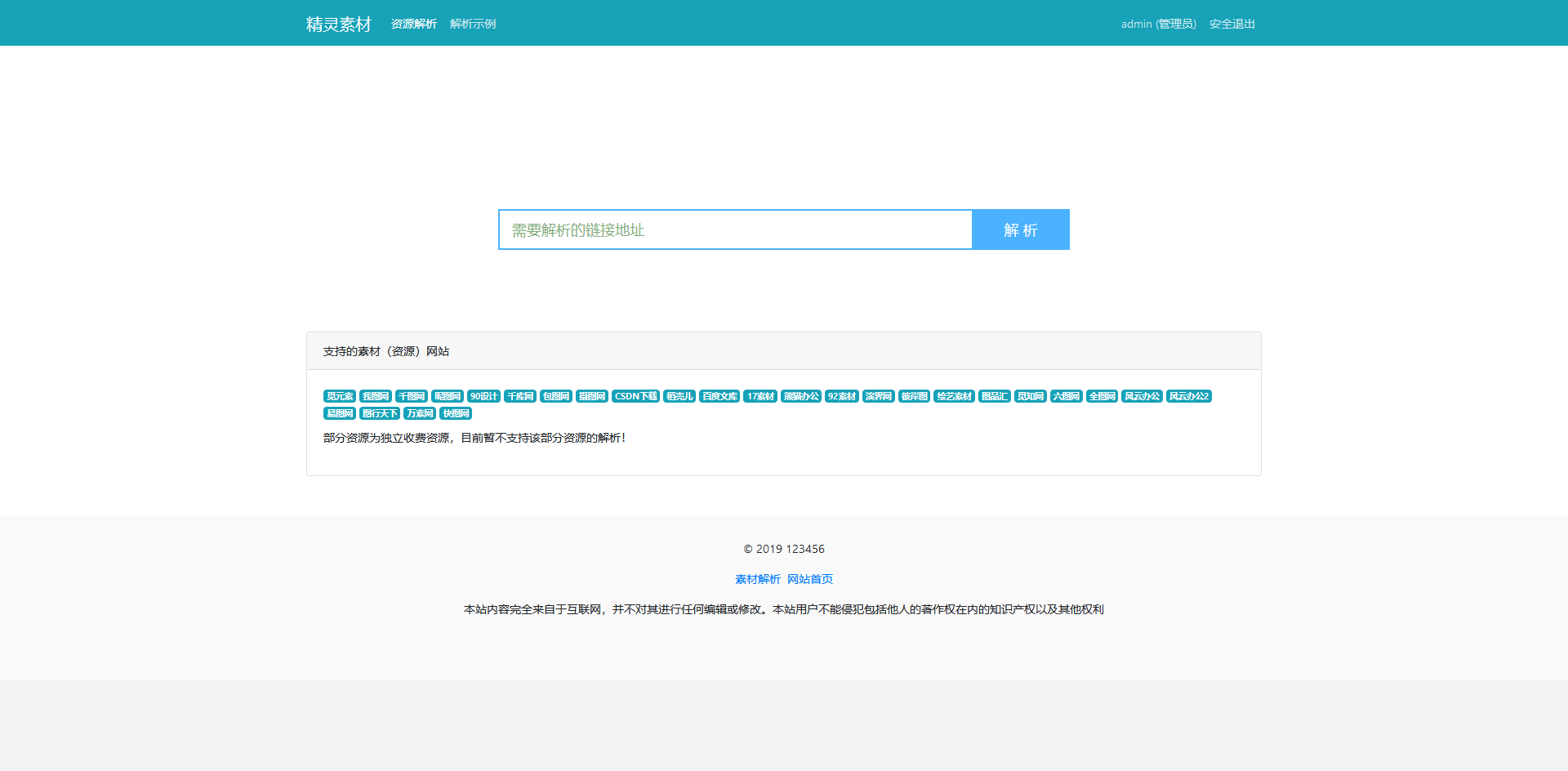The width and height of the screenshot is (1568, 771).
Task: Click the 快图网 tag
Action: click(x=456, y=413)
